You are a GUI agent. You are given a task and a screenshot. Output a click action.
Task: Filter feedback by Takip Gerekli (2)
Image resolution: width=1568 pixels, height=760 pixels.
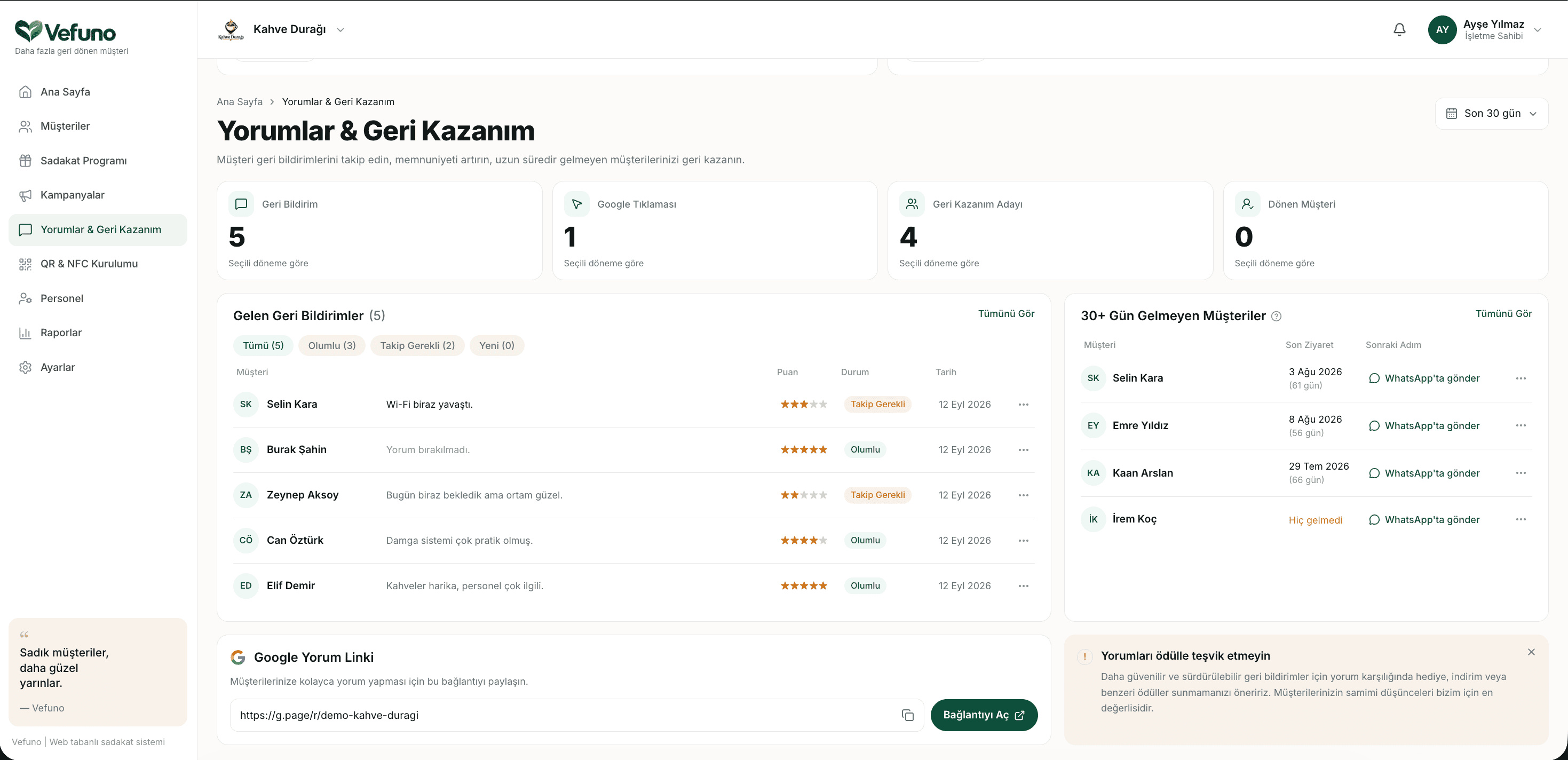tap(417, 346)
